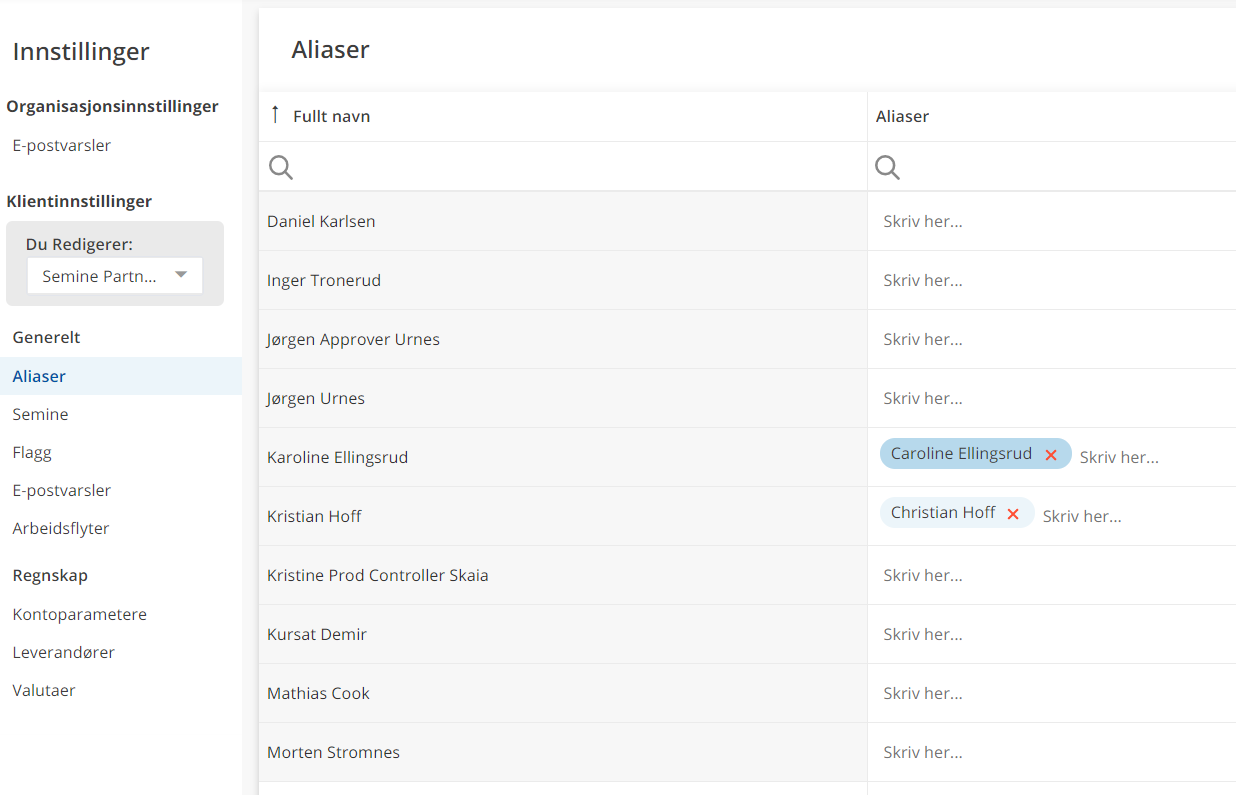Go to Arbeidsflyter settings

pos(61,528)
